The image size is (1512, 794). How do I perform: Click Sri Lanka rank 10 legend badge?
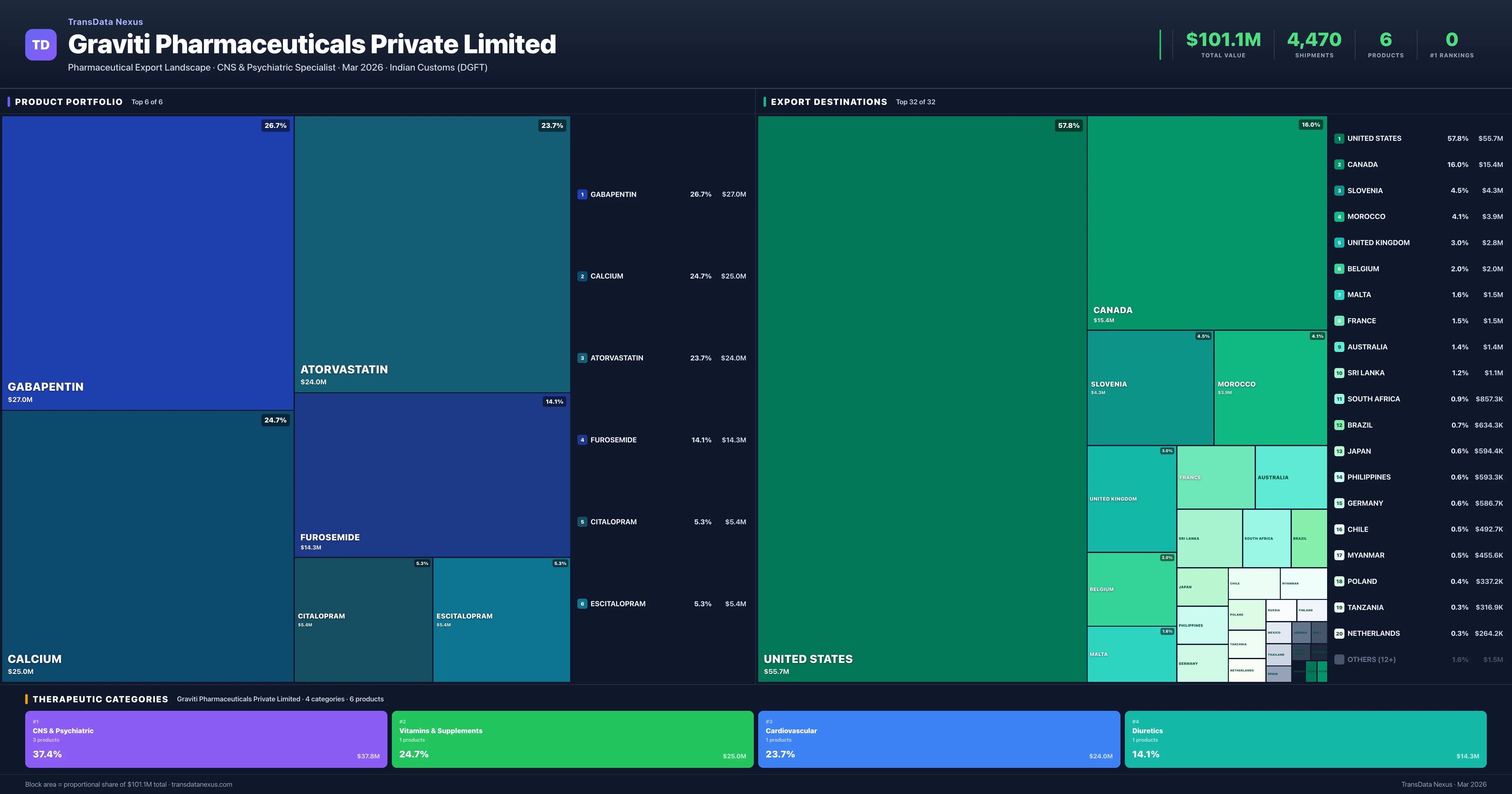point(1339,373)
